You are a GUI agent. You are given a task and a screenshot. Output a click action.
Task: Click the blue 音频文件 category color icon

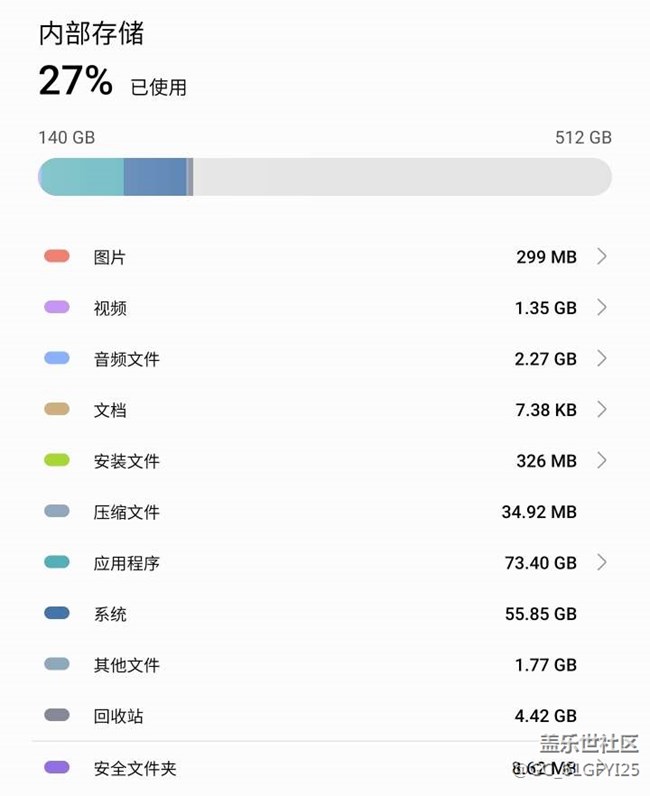(57, 358)
